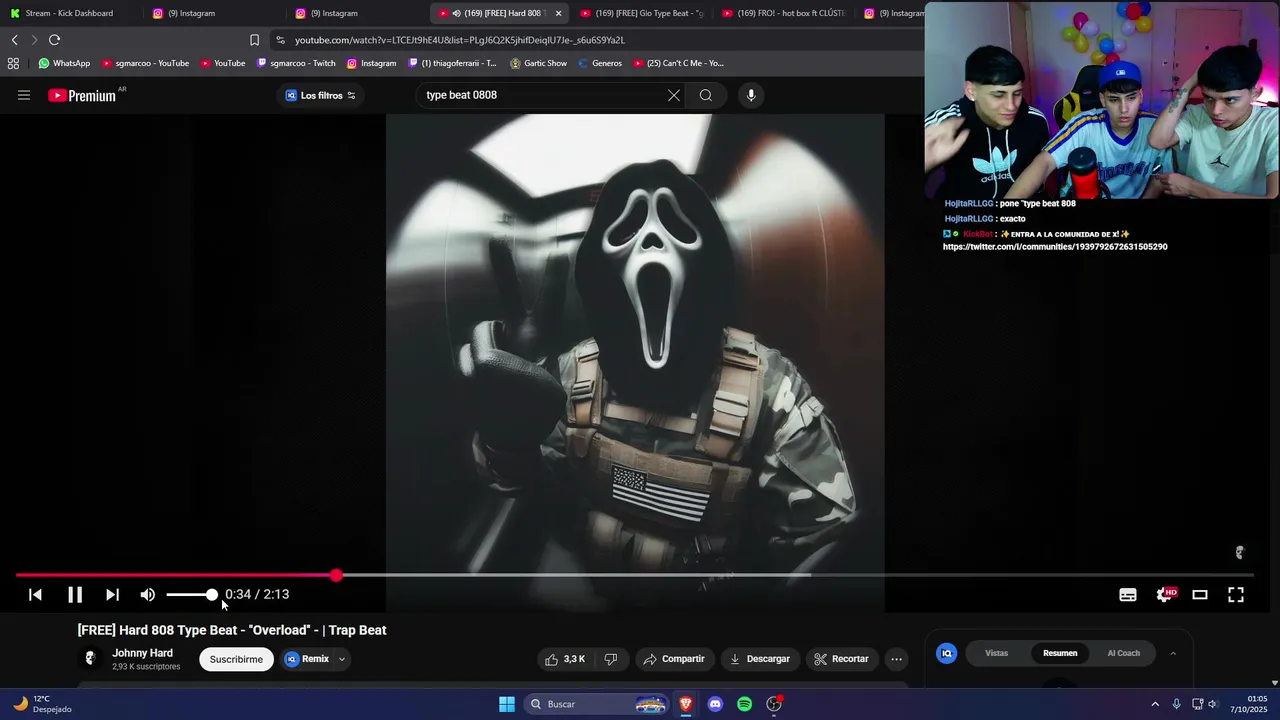Start voice search with the microphone
This screenshot has width=1280, height=720.
[x=751, y=95]
